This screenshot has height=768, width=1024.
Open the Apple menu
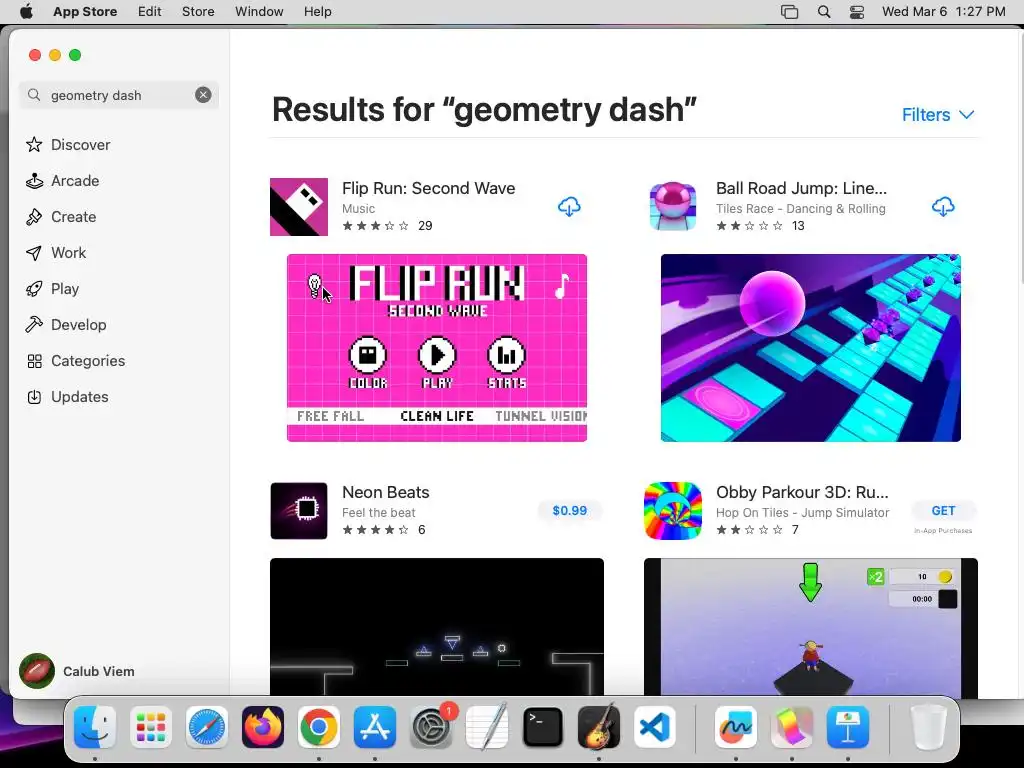click(26, 11)
